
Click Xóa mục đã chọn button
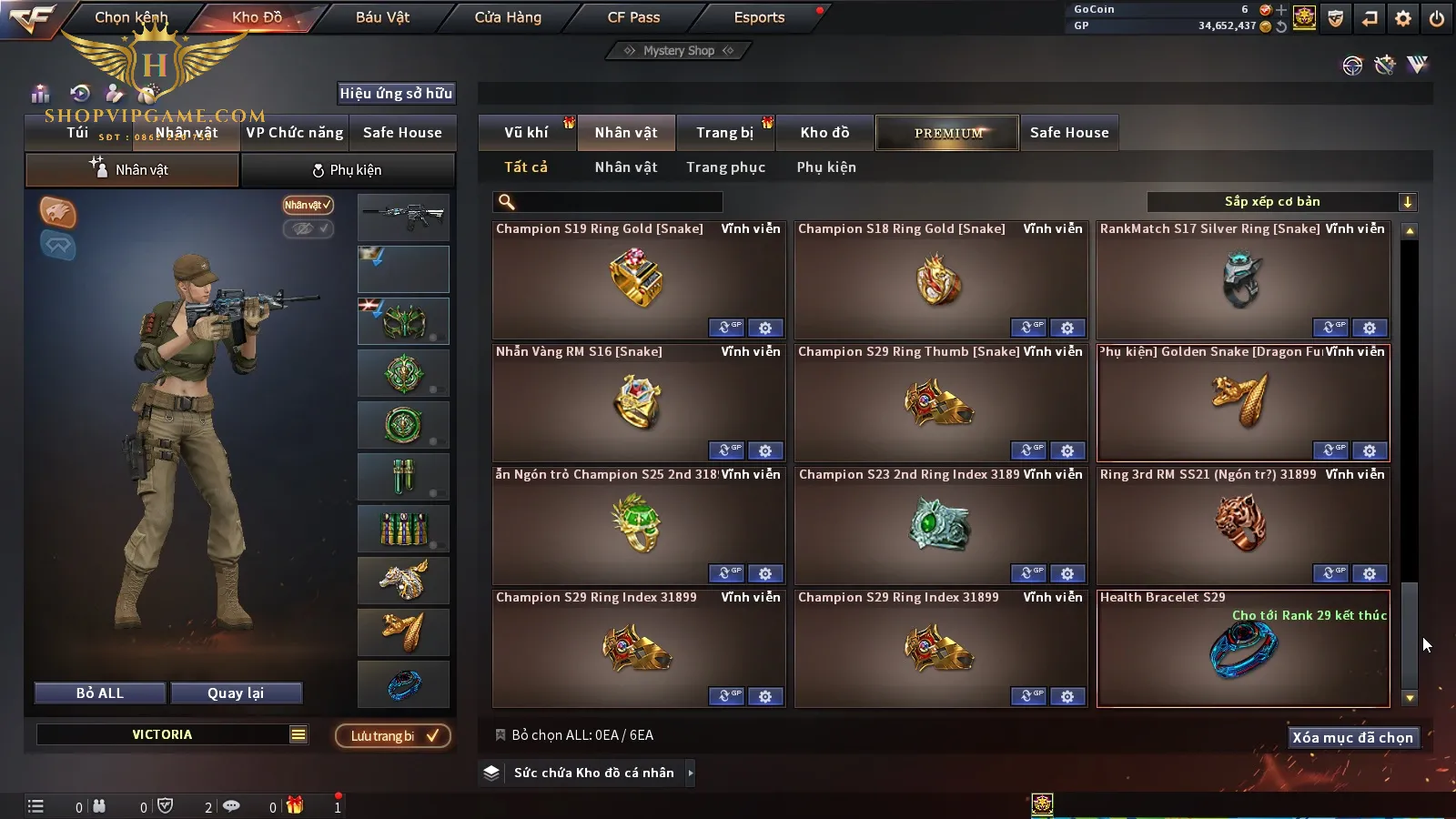pyautogui.click(x=1353, y=738)
